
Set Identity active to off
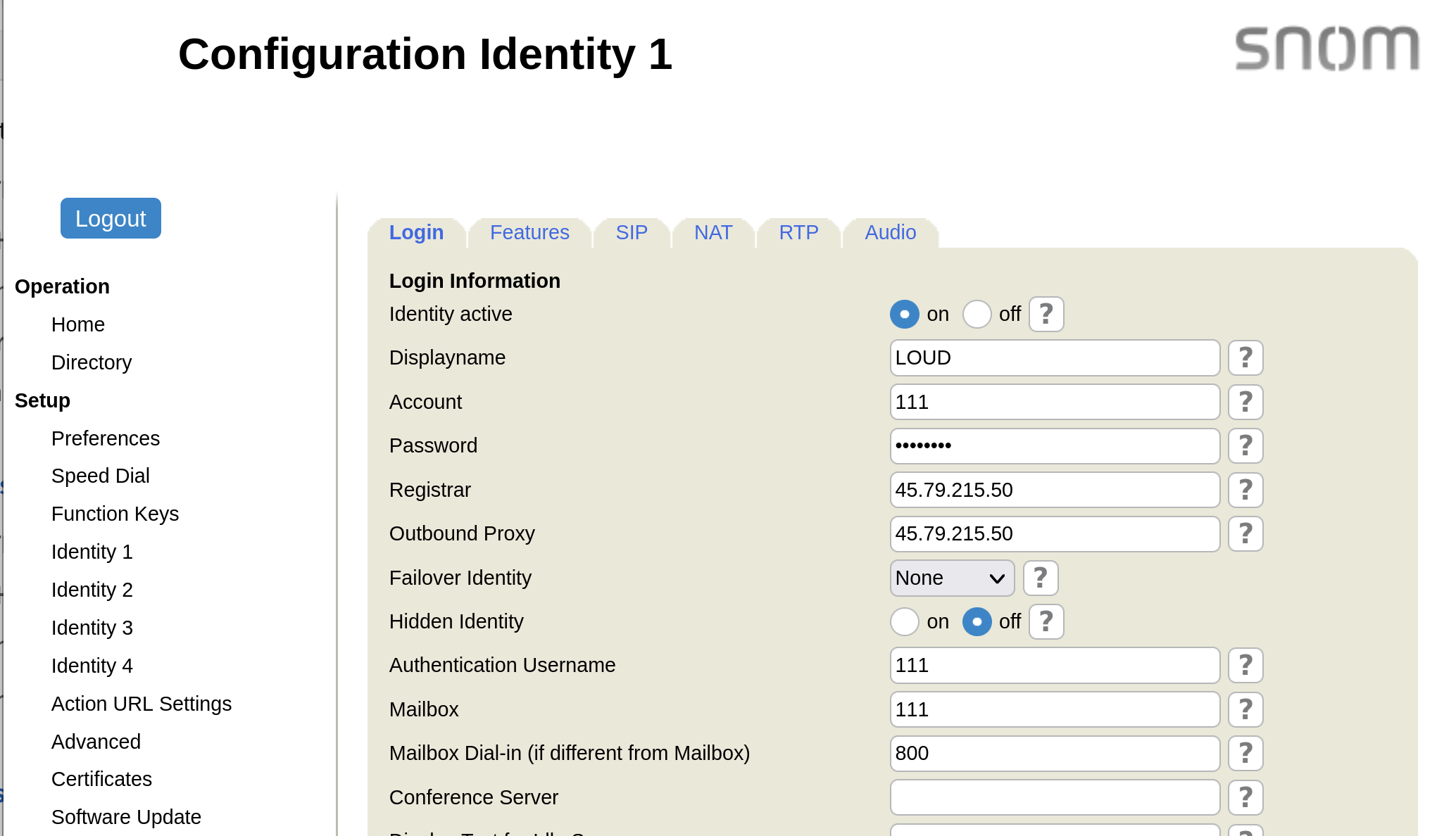977,314
